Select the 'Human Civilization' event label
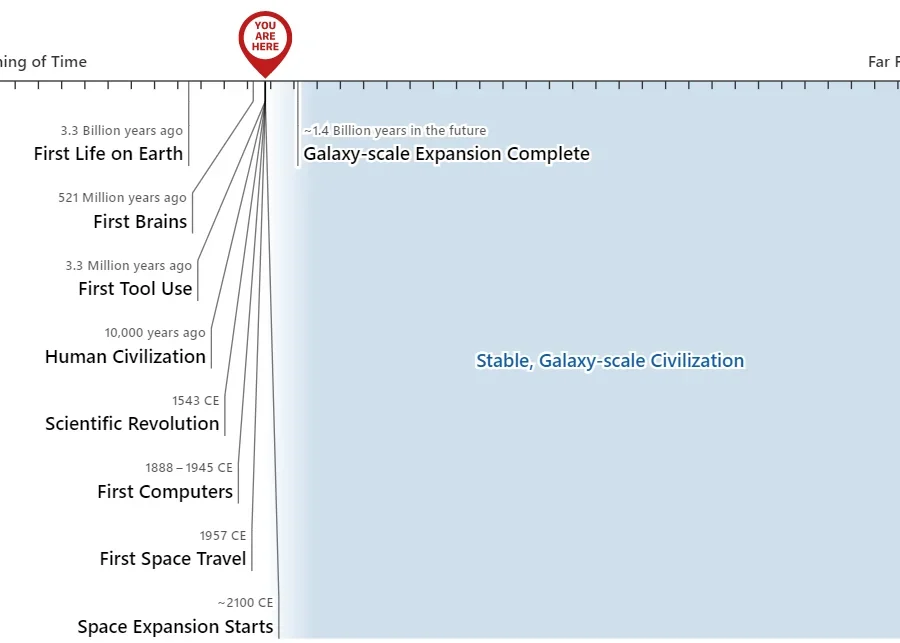This screenshot has height=643, width=900. click(x=125, y=357)
